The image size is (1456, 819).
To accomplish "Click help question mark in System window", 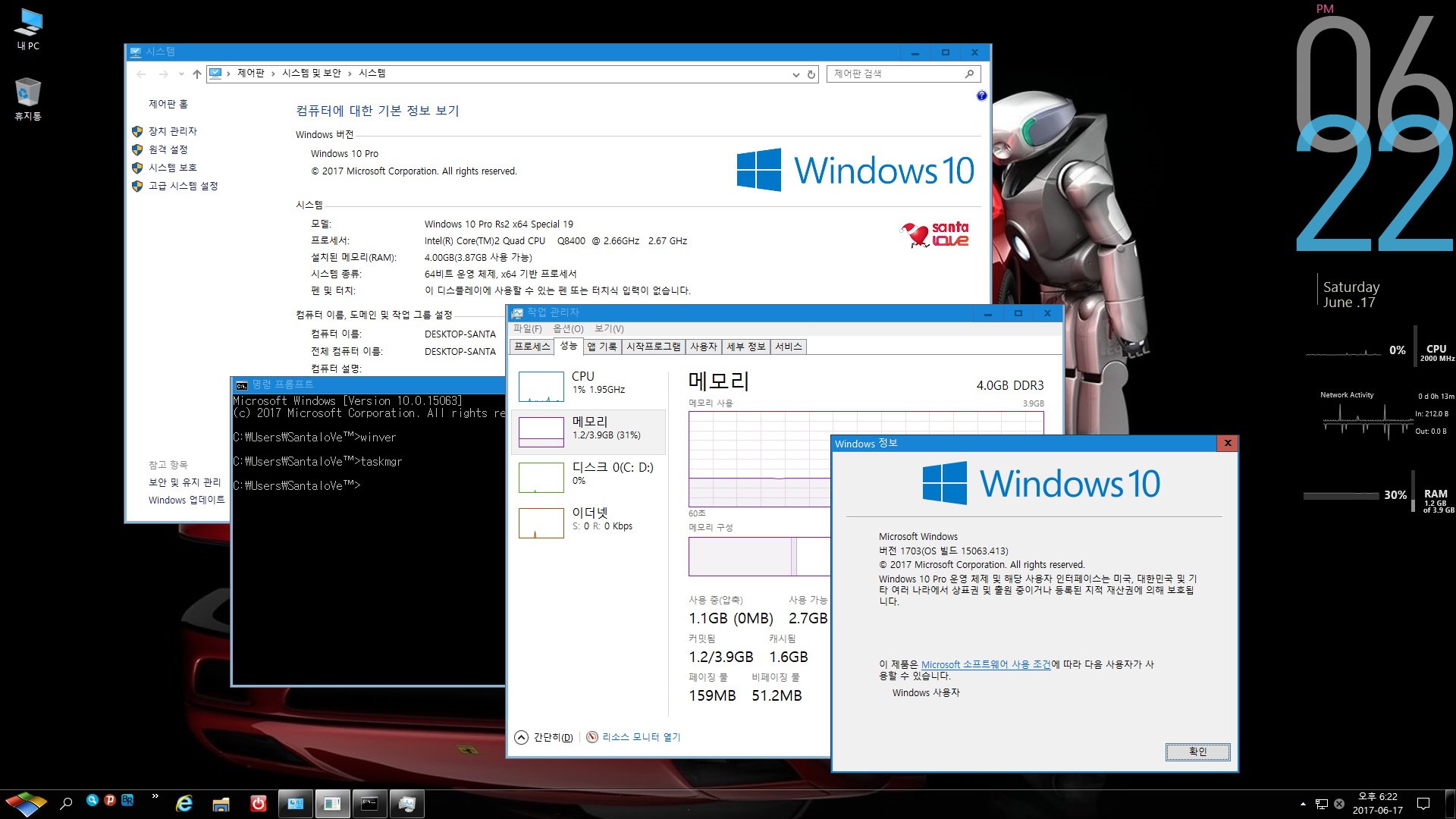I will (x=981, y=96).
